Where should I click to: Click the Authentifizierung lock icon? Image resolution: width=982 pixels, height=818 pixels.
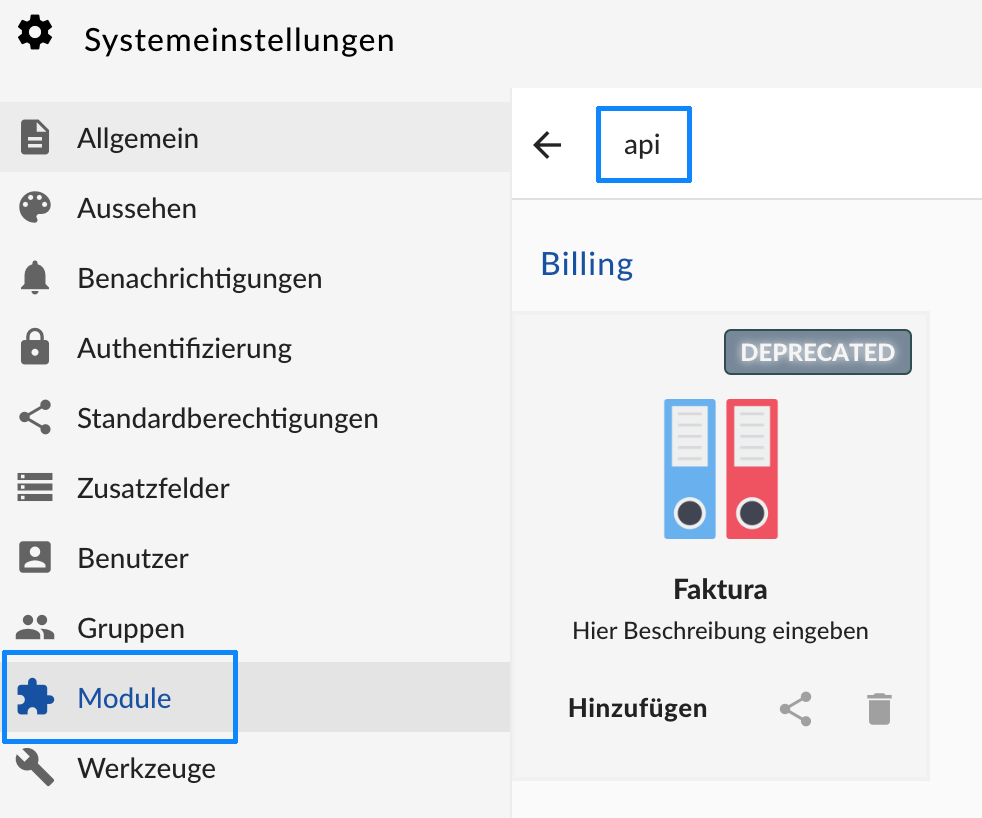35,348
